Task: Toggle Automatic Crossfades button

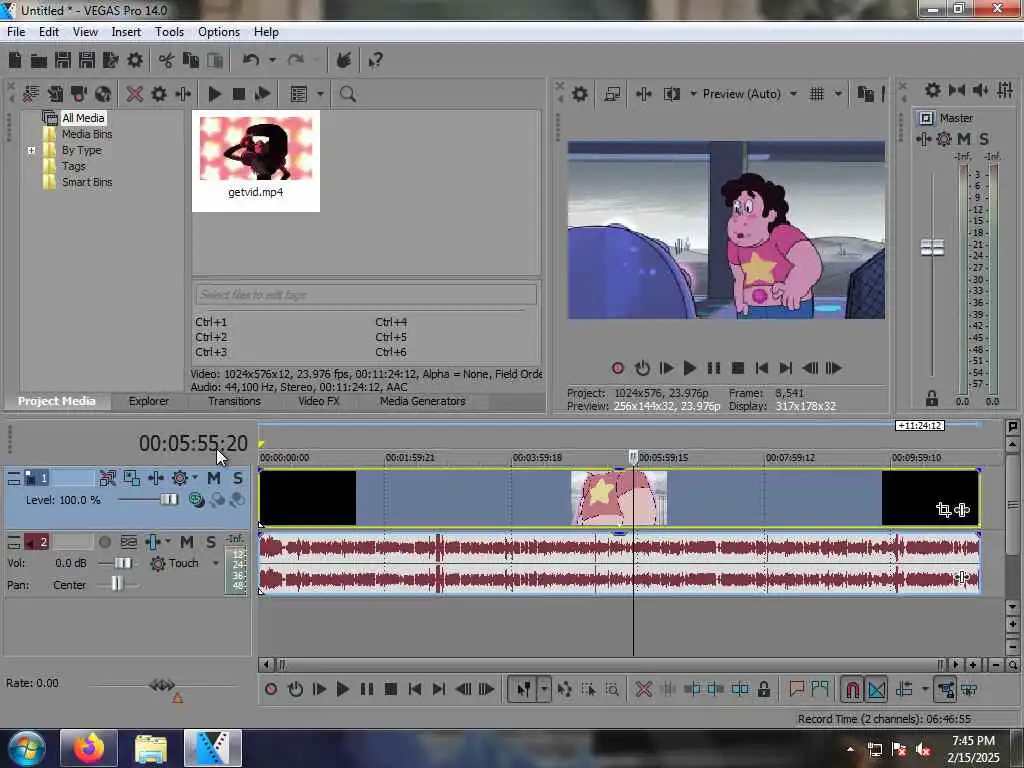Action: pyautogui.click(x=876, y=689)
